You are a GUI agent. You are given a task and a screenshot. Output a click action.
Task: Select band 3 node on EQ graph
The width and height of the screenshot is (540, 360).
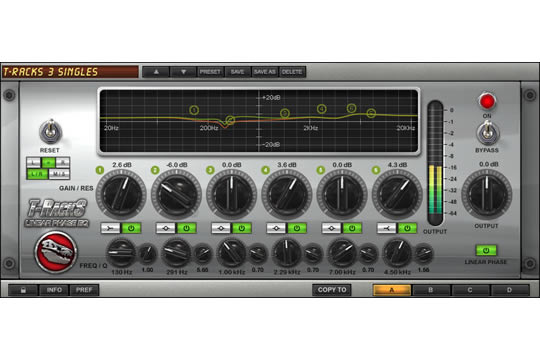(284, 113)
